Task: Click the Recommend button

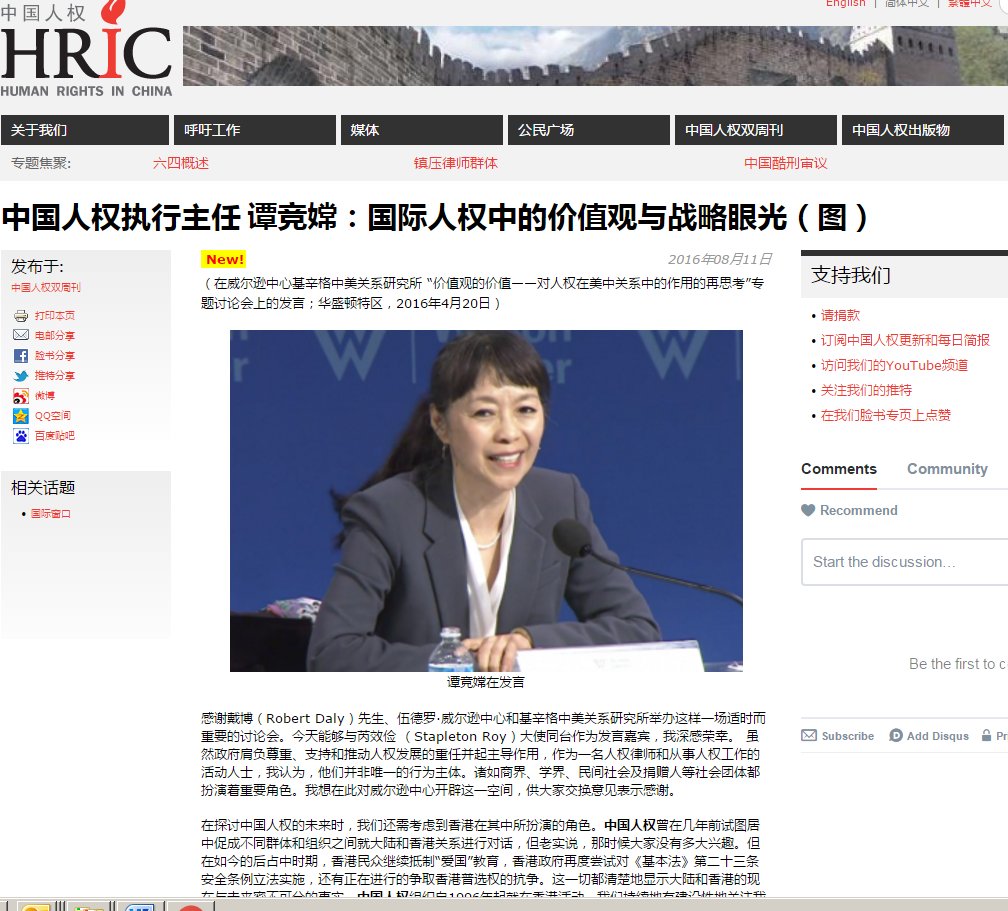Action: point(849,510)
